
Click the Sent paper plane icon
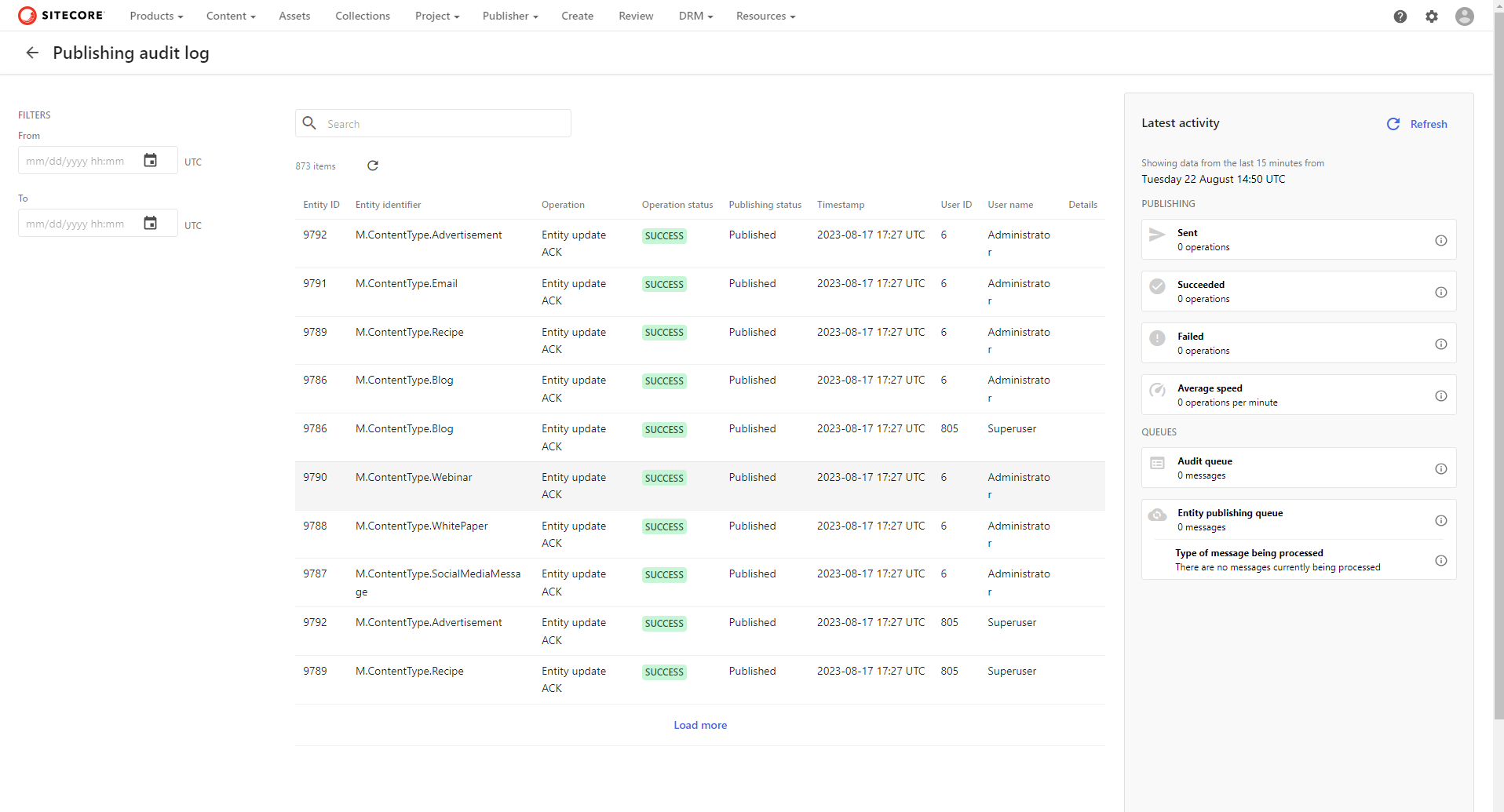pyautogui.click(x=1157, y=234)
